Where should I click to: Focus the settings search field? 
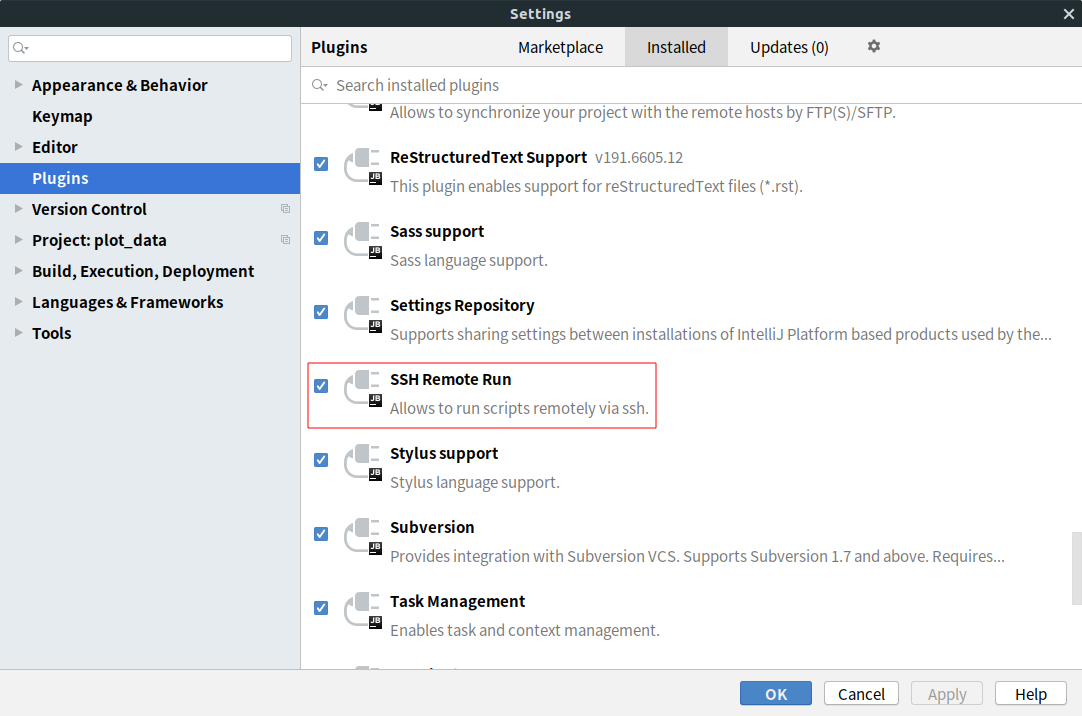click(150, 48)
